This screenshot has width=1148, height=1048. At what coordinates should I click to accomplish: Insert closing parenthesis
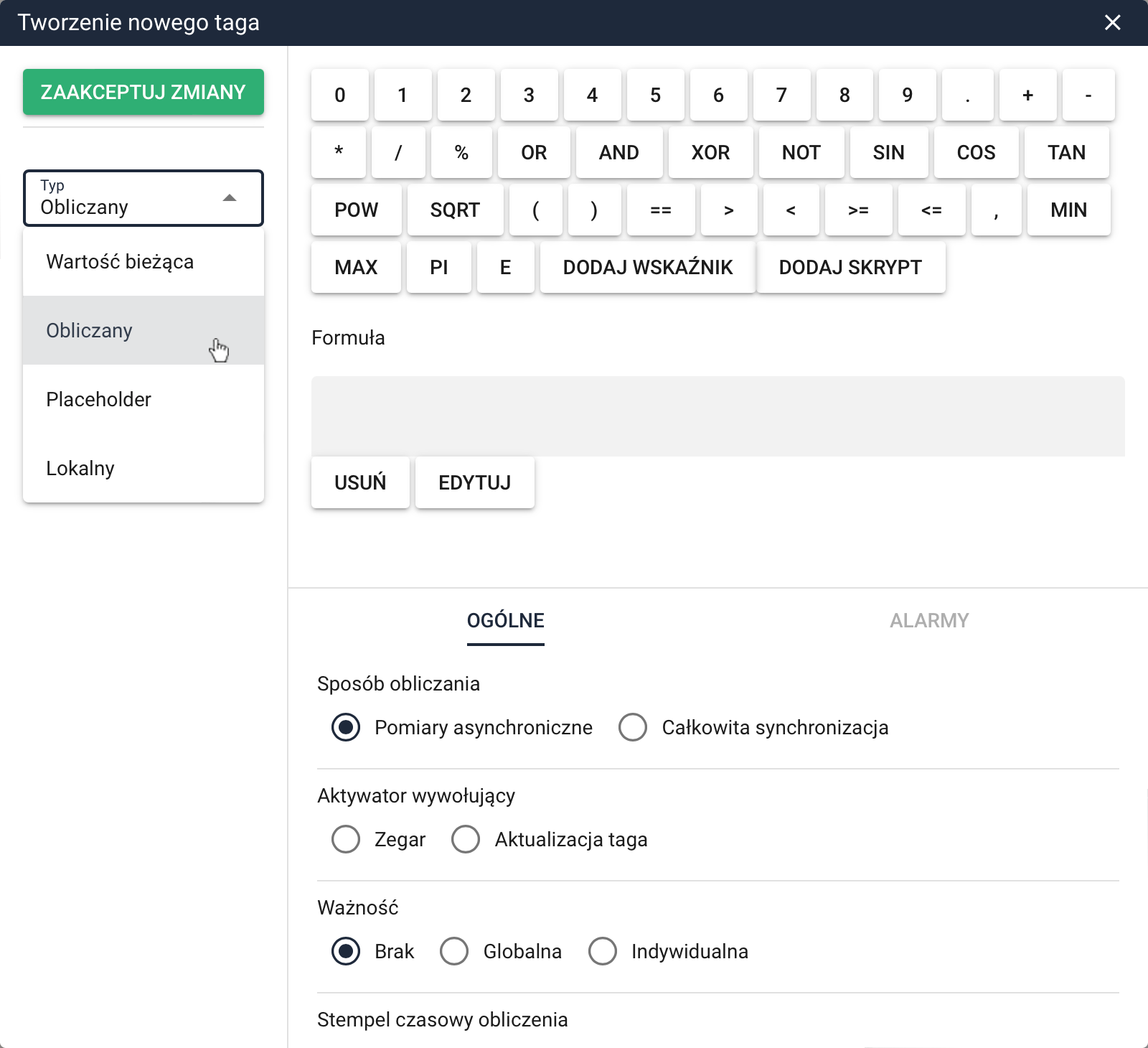tap(595, 210)
